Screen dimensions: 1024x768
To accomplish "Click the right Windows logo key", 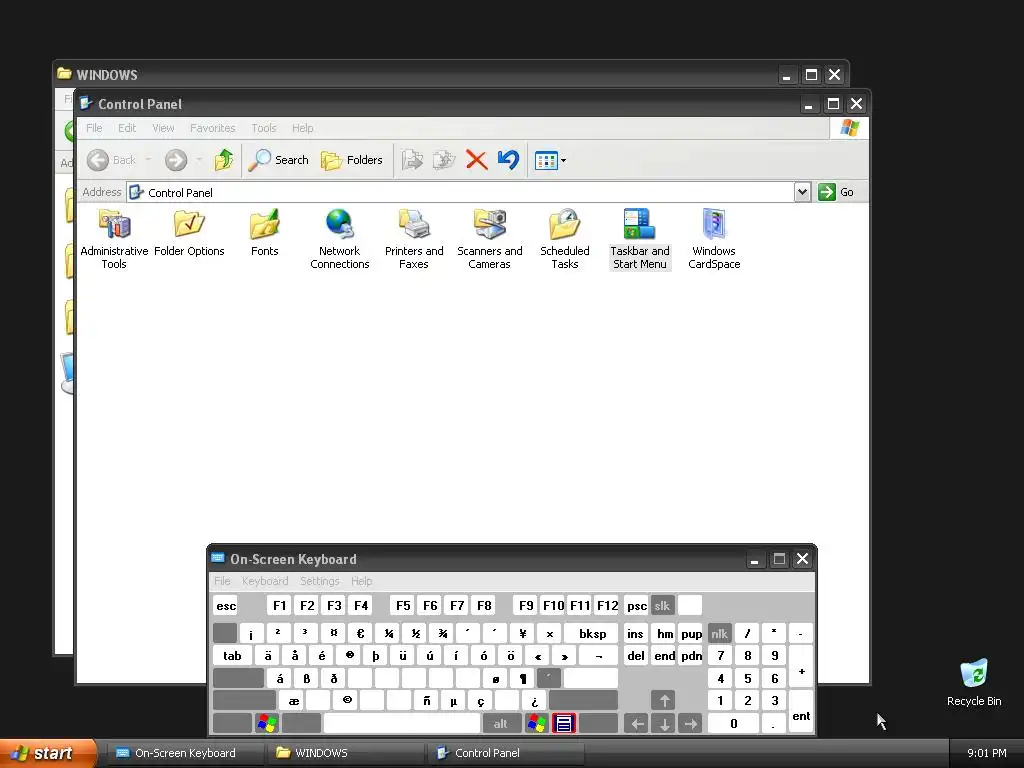I will (536, 723).
